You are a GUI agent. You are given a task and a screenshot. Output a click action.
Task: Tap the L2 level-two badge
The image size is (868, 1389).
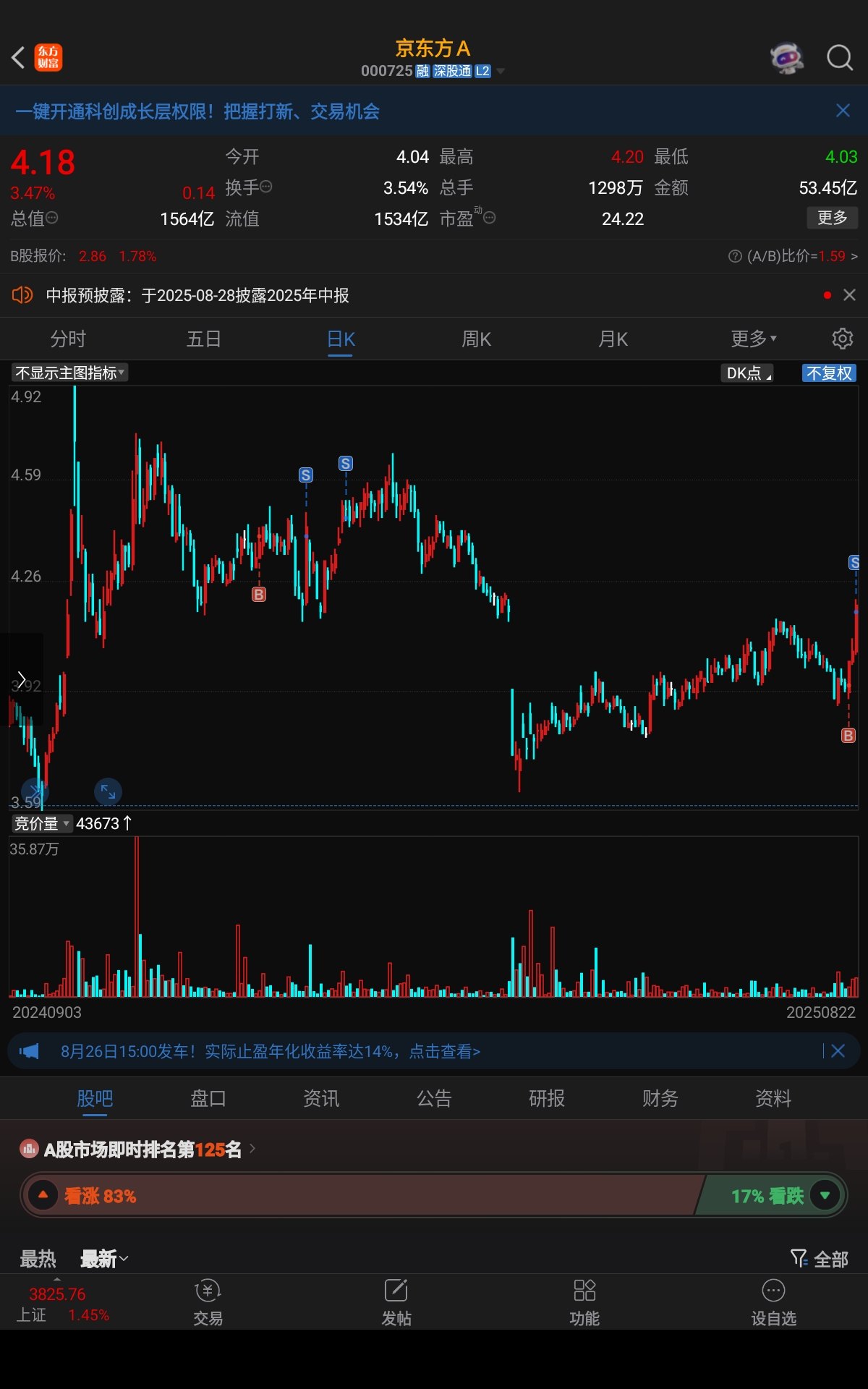(x=482, y=71)
